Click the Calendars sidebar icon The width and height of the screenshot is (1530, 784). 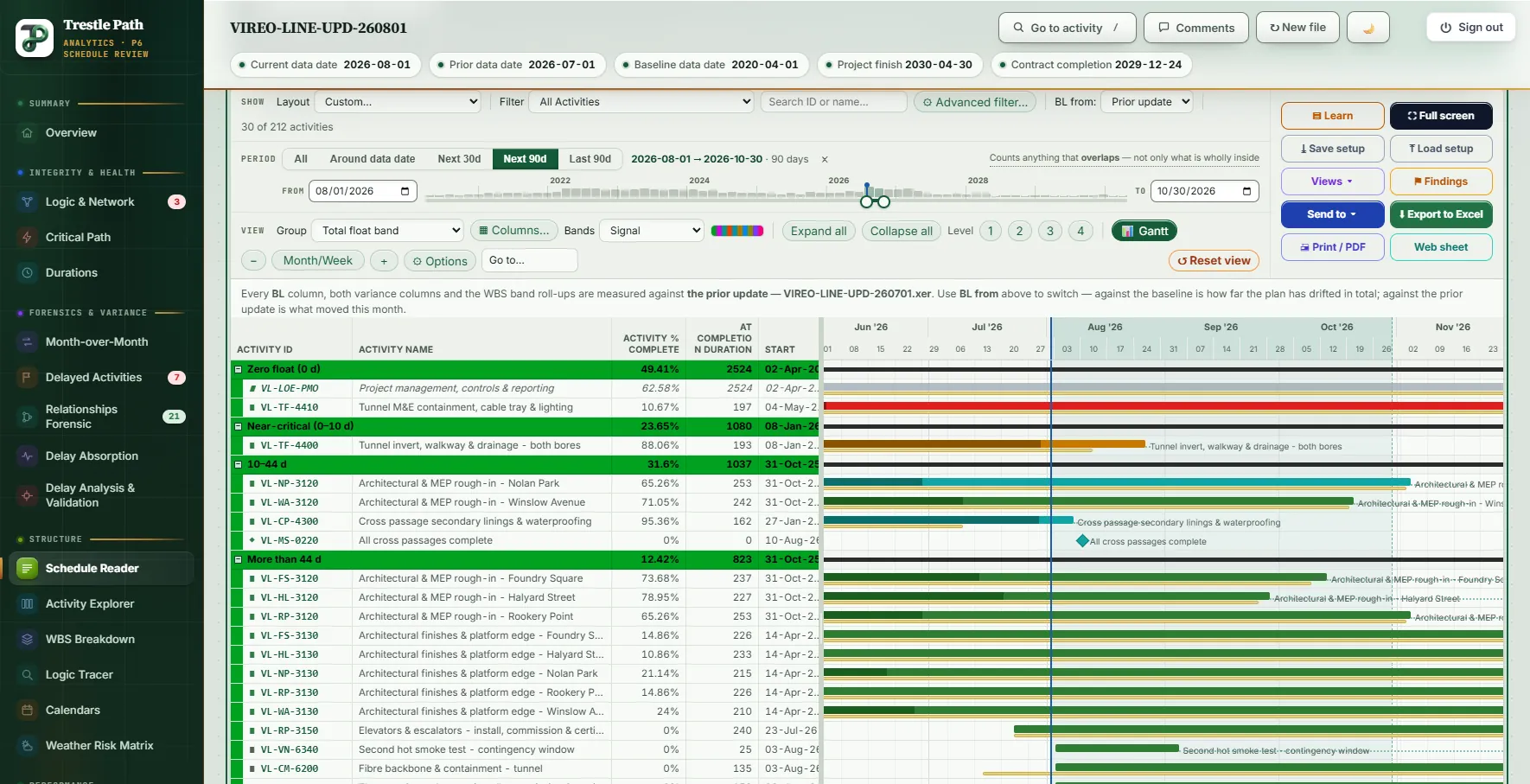click(28, 711)
